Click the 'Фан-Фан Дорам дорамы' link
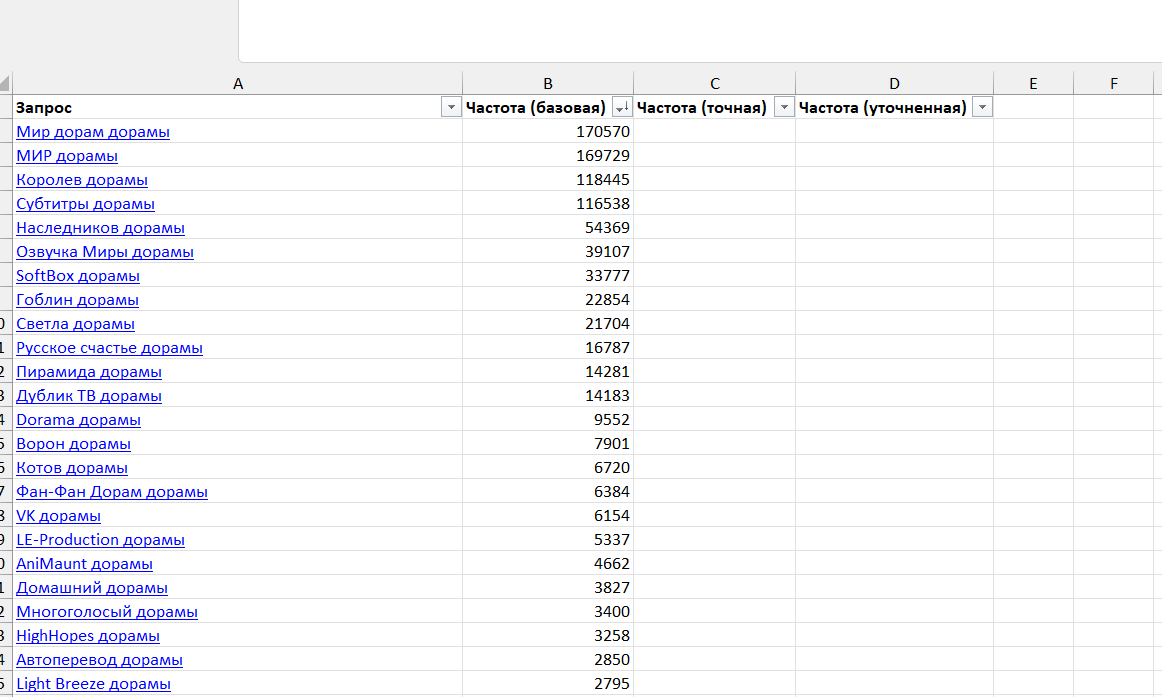The height and width of the screenshot is (697, 1162). (112, 492)
